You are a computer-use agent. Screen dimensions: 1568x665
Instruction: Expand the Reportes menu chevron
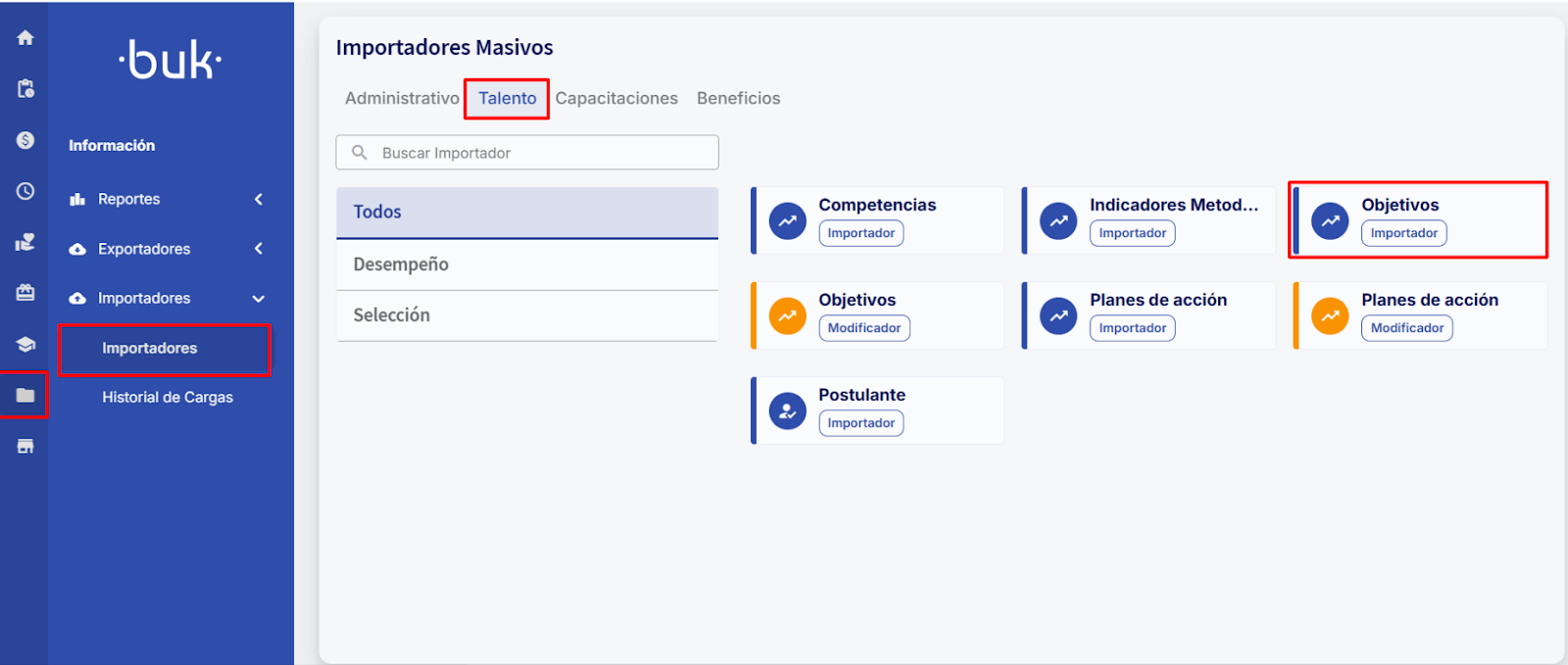coord(259,199)
